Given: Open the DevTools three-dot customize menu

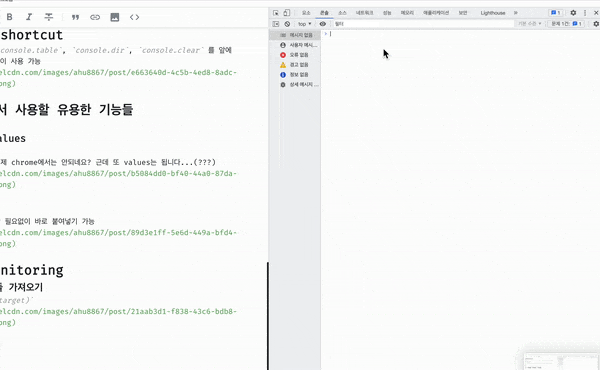Looking at the screenshot, I should [x=585, y=13].
